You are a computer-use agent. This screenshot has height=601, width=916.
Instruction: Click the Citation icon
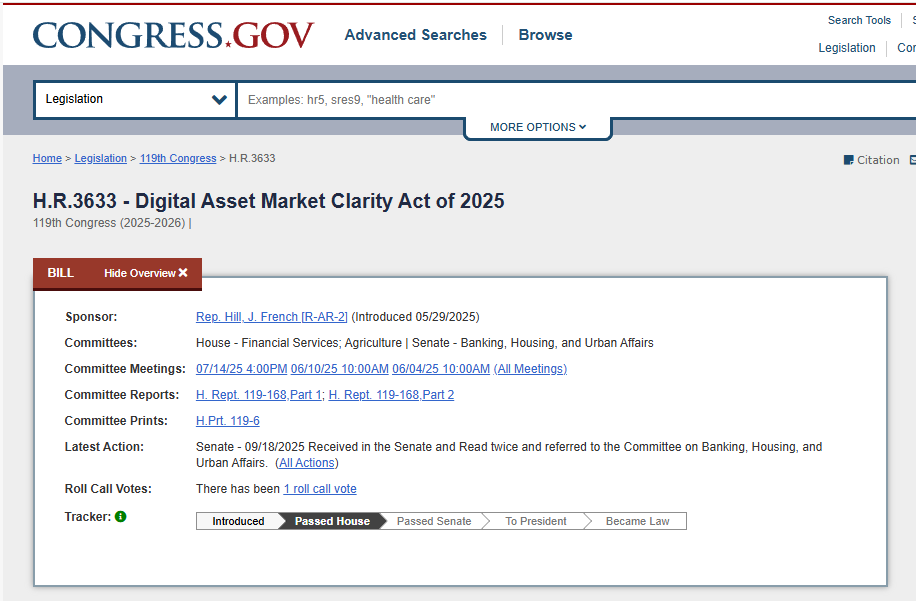849,160
